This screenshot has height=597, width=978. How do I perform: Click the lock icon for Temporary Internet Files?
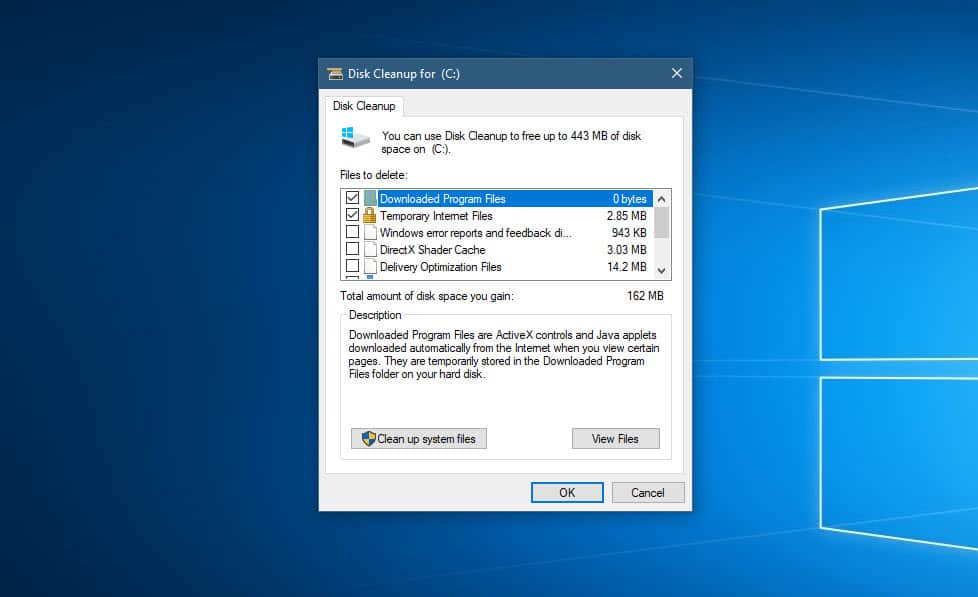coord(370,215)
